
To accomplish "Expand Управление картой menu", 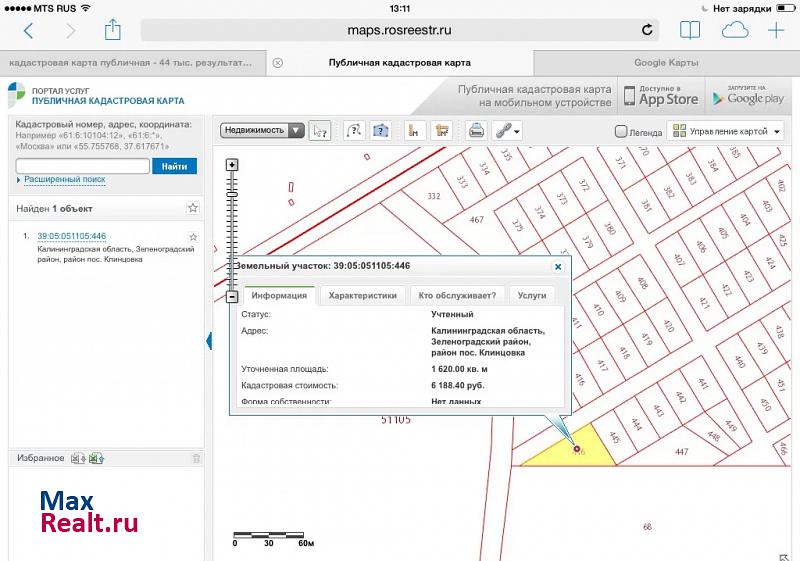I will (x=725, y=131).
